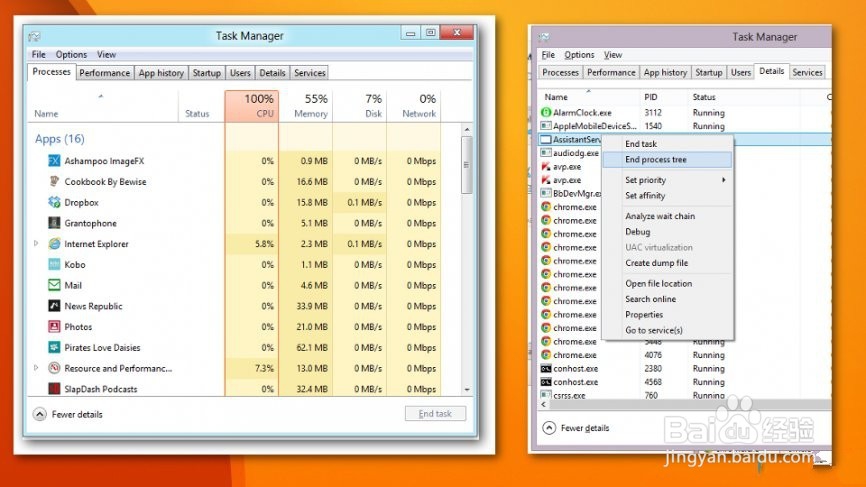Click the csrss.exe process icon
The height and width of the screenshot is (487, 866).
(x=546, y=395)
